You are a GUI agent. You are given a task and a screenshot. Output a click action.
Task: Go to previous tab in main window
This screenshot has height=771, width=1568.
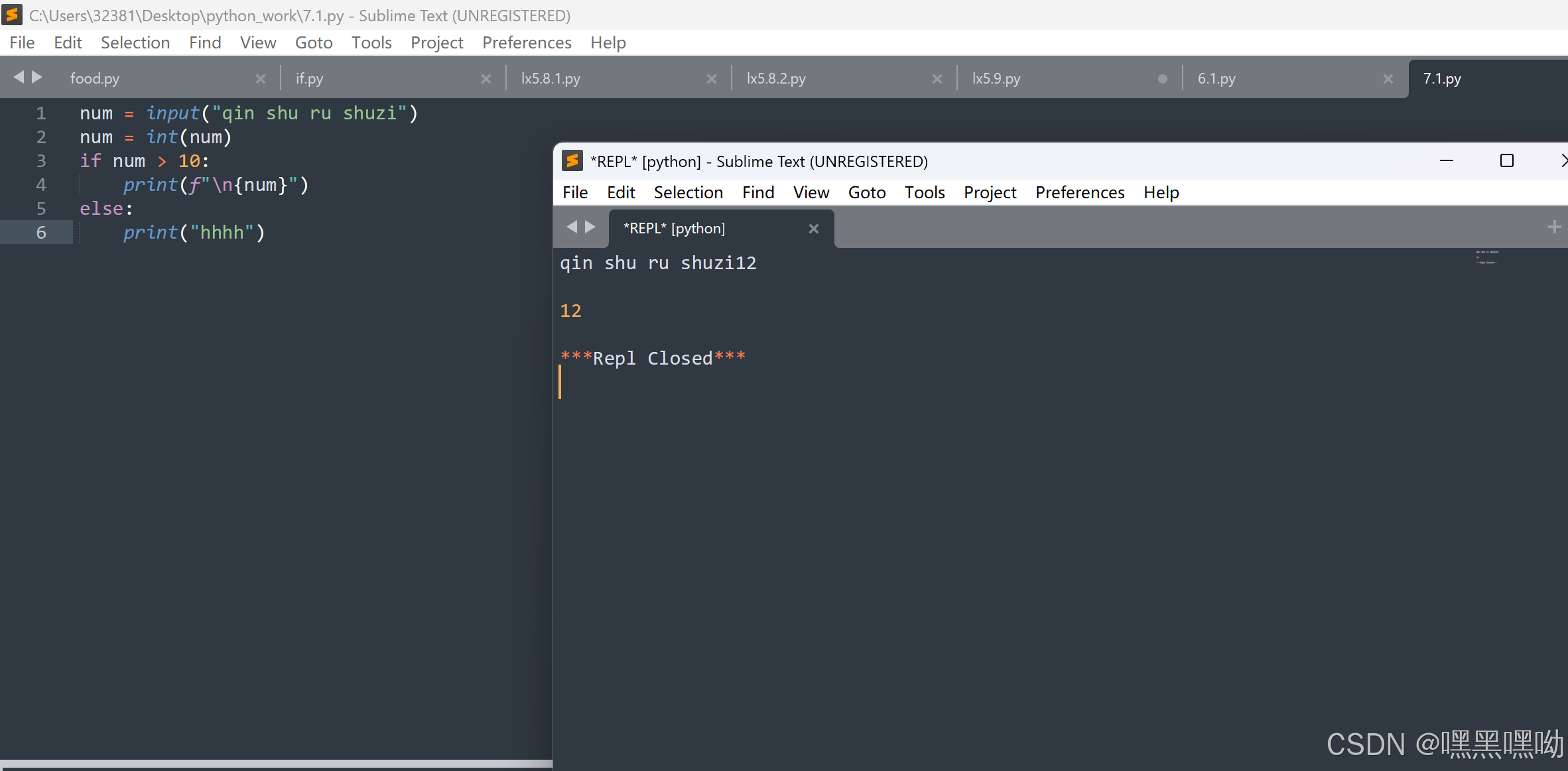coord(19,78)
